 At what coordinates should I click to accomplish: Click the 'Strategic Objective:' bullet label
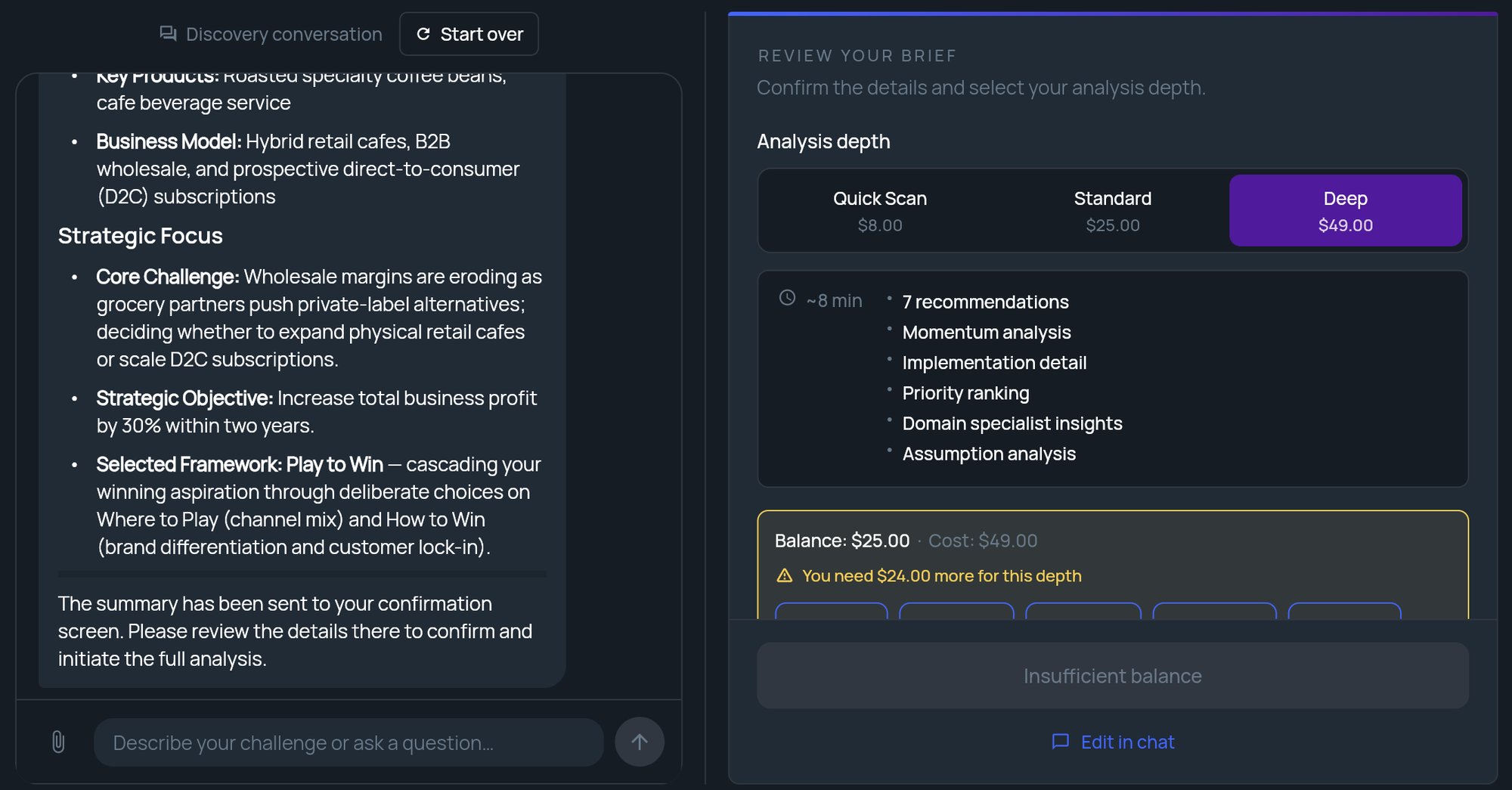(x=184, y=398)
